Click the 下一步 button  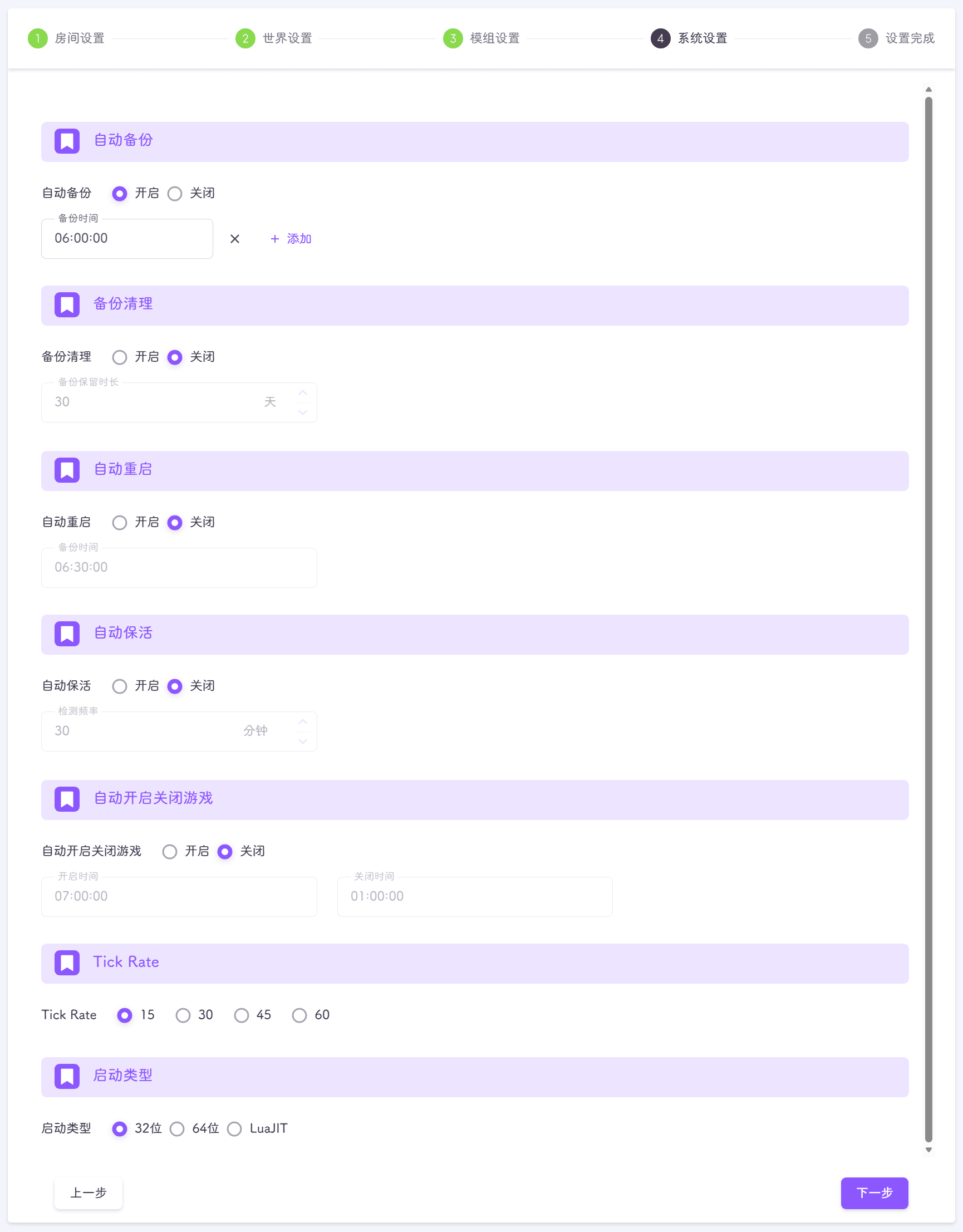pyautogui.click(x=874, y=1193)
